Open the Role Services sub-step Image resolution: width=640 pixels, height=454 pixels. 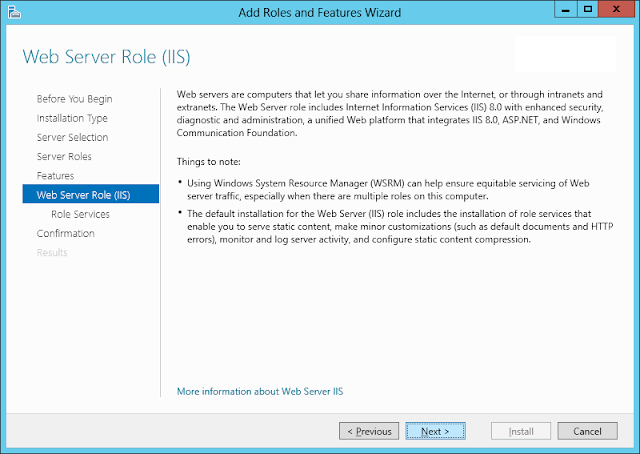click(80, 214)
